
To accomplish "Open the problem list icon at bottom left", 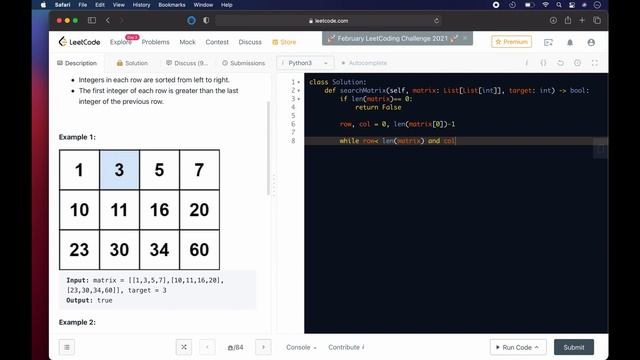I will (67, 347).
